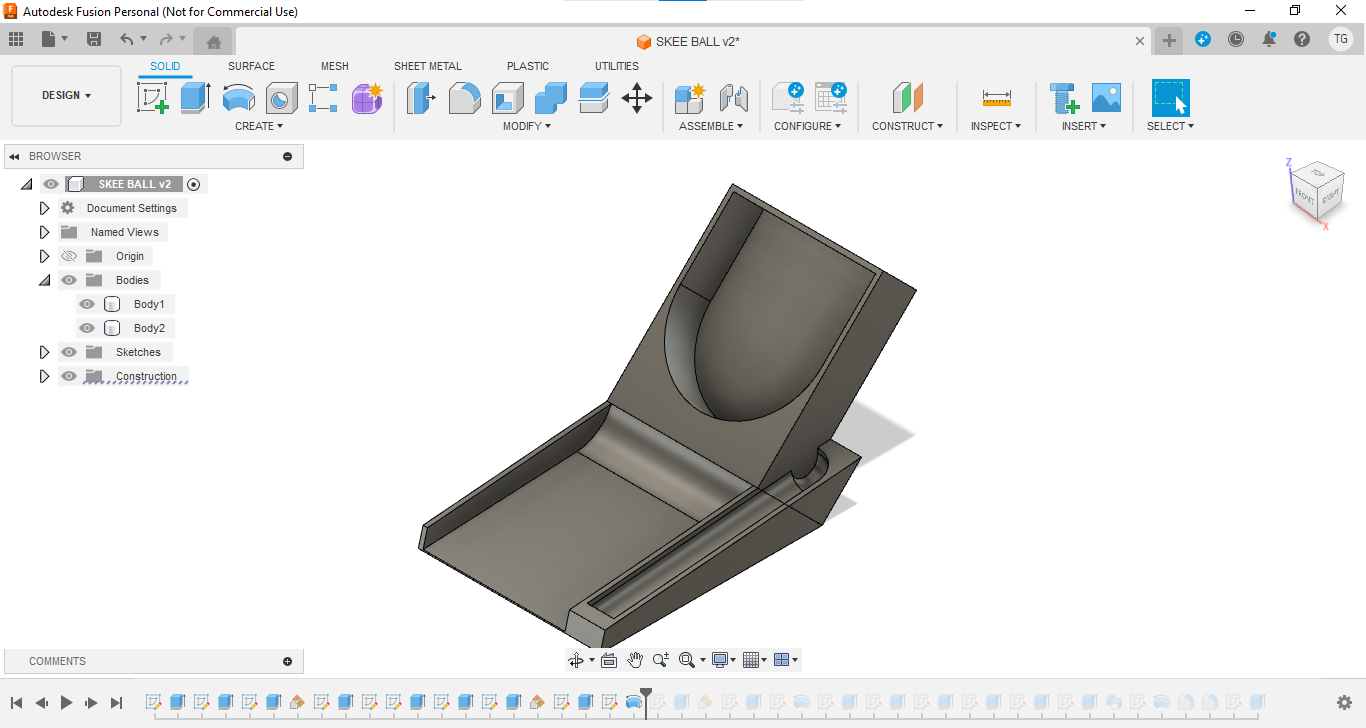Switch to the UTILITIES tab
Viewport: 1366px width, 728px height.
click(x=617, y=66)
